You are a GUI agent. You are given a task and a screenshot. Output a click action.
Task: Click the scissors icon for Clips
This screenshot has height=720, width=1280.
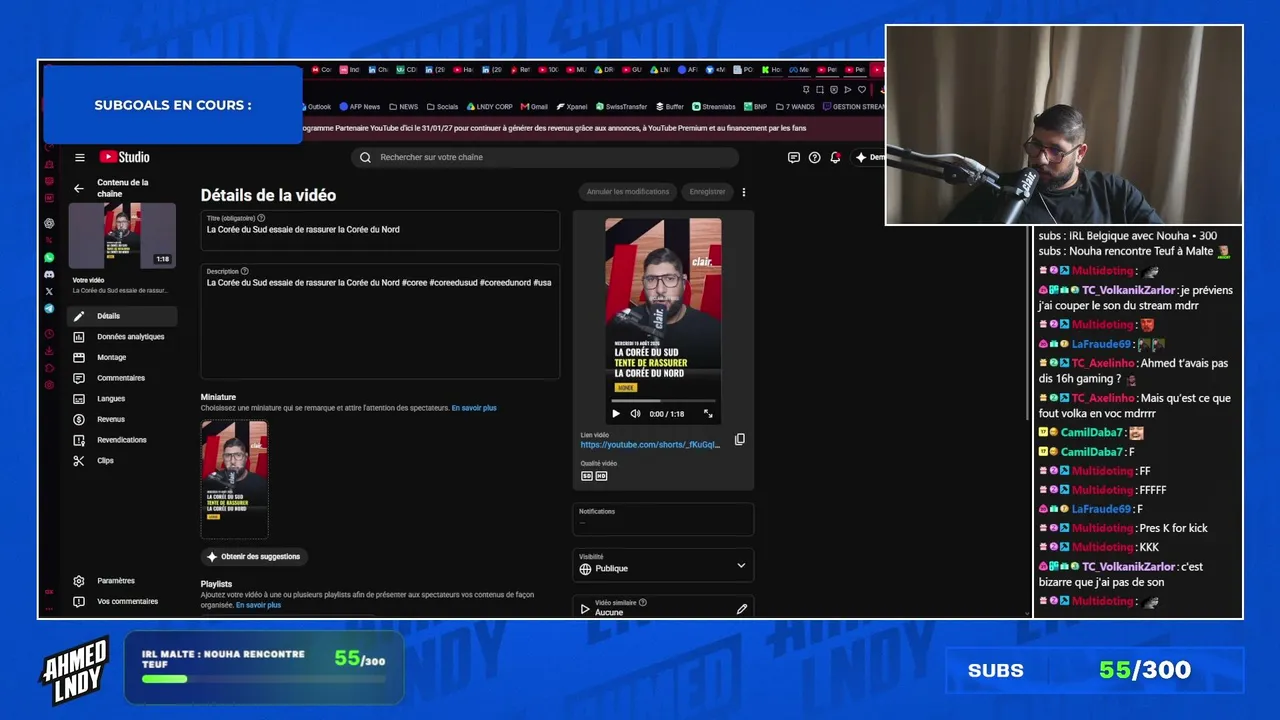point(79,461)
